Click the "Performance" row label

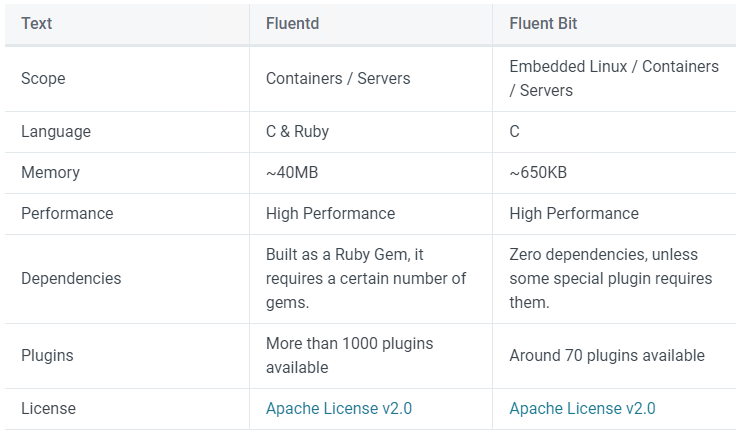[x=67, y=213]
